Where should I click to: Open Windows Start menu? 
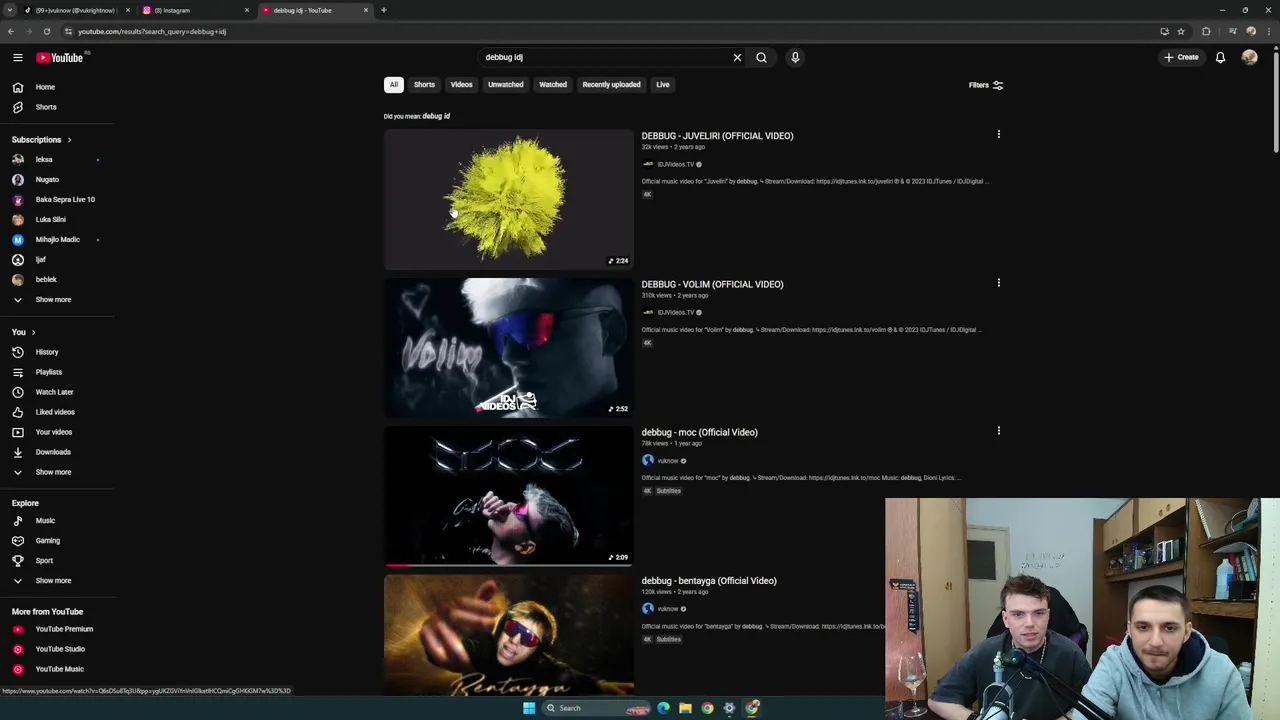[529, 708]
